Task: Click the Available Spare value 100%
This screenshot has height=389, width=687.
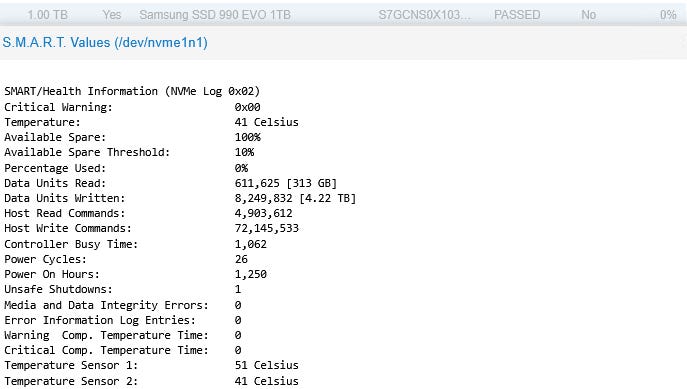Action: click(248, 137)
